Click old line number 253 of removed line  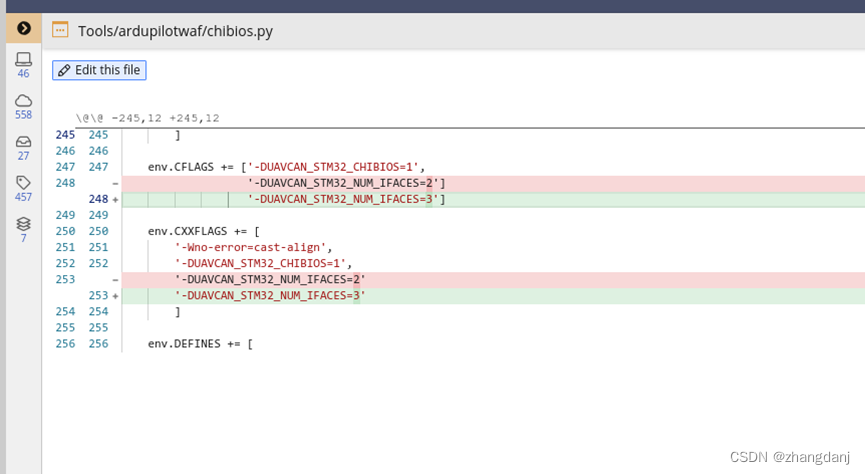pyautogui.click(x=65, y=280)
